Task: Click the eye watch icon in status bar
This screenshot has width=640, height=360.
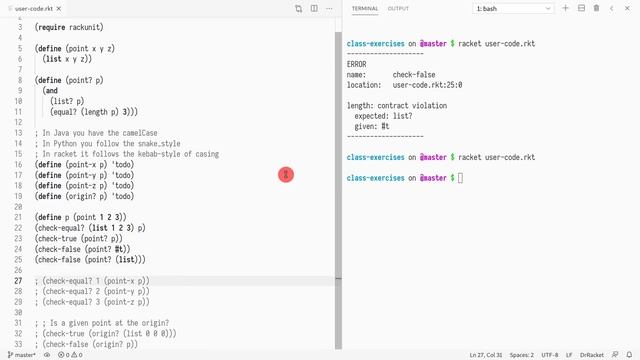Action: (47, 355)
